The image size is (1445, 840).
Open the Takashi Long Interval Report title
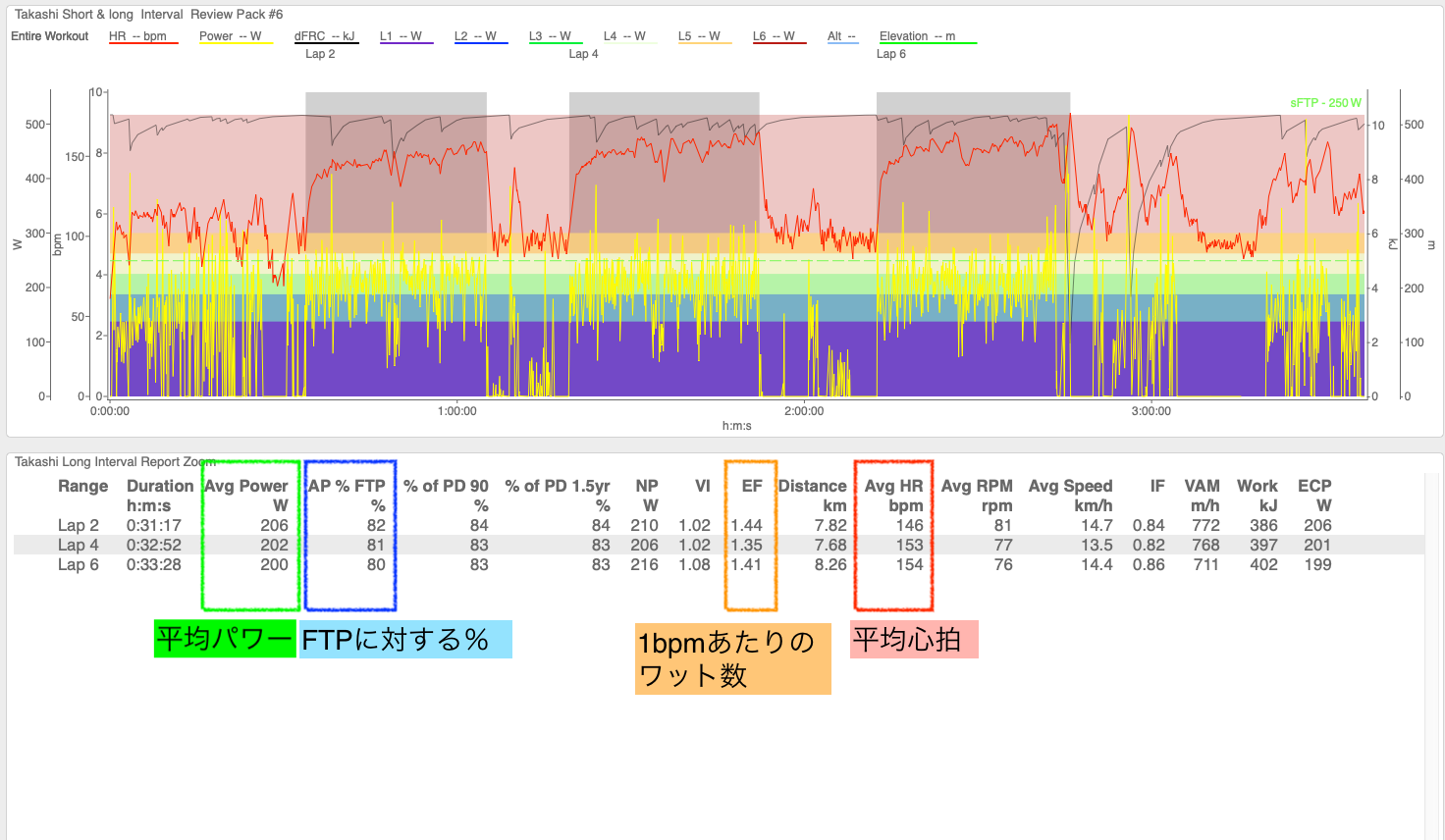(115, 461)
